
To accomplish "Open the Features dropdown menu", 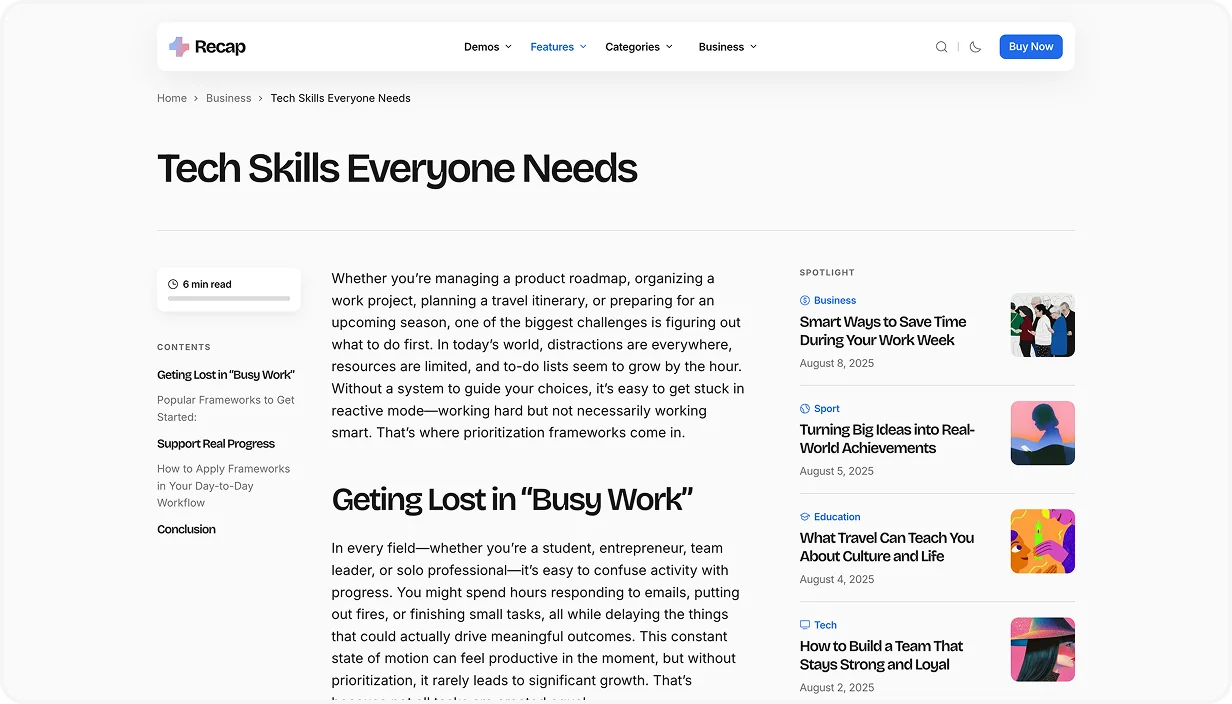I will tap(558, 47).
